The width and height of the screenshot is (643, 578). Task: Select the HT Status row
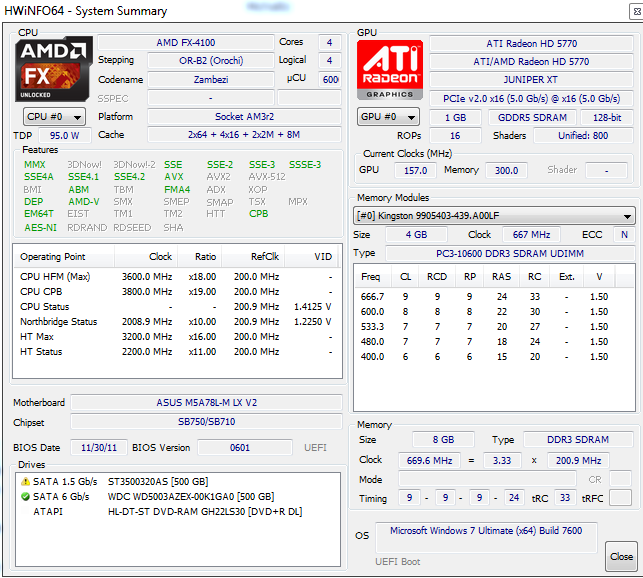[x=176, y=352]
